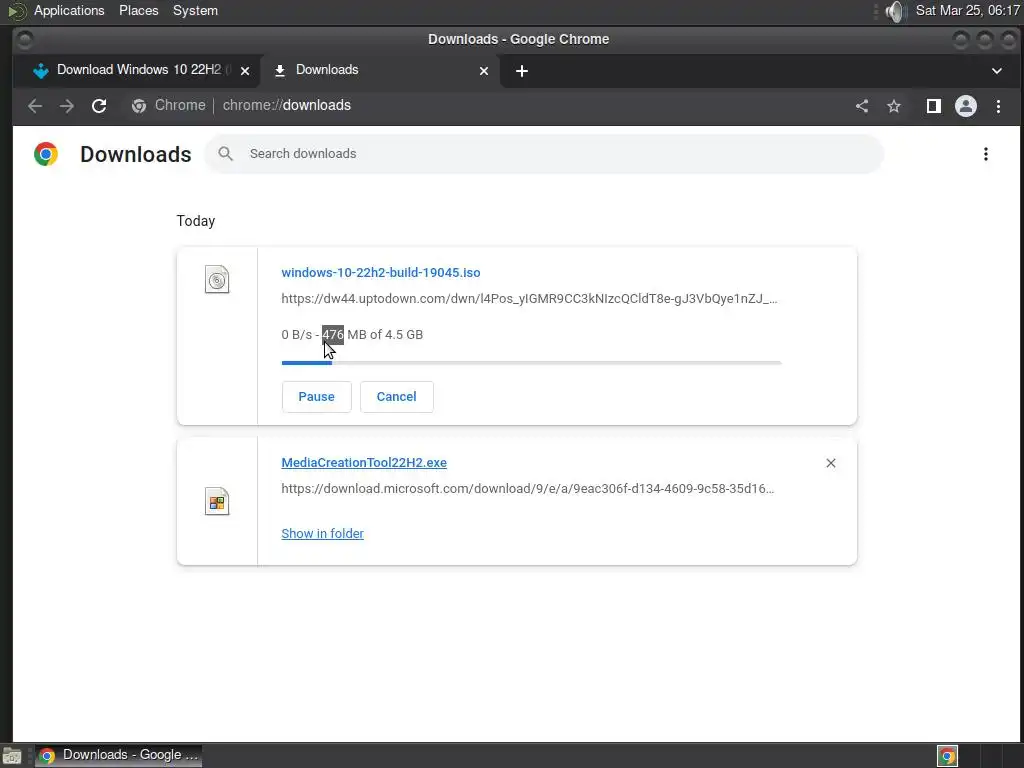Close the Download Windows 10 22H2 tab

tap(245, 71)
